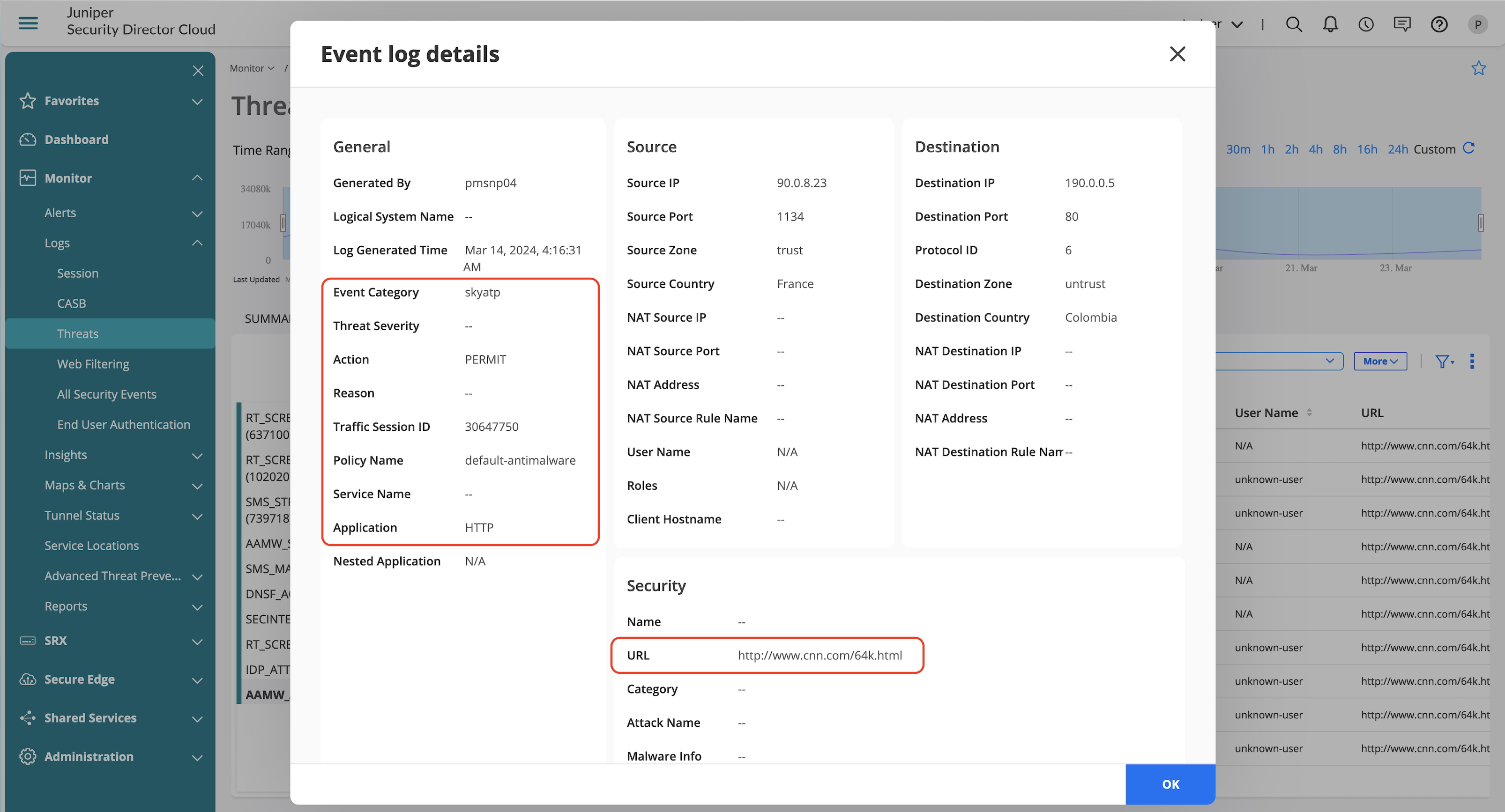Favorite this page with the star icon
1505x812 pixels.
pyautogui.click(x=1478, y=68)
